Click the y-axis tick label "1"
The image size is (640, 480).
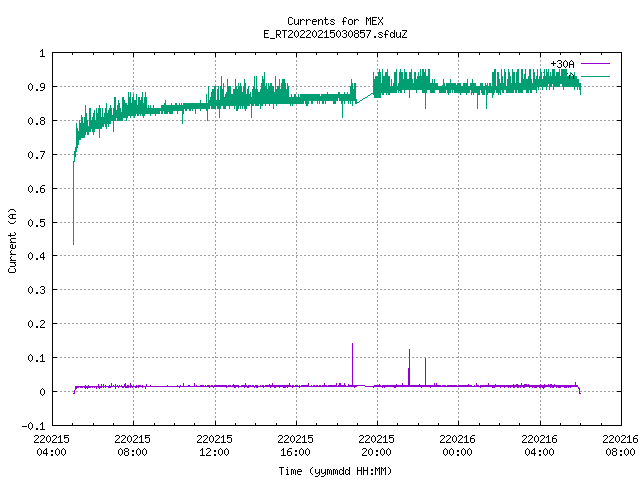point(42,53)
